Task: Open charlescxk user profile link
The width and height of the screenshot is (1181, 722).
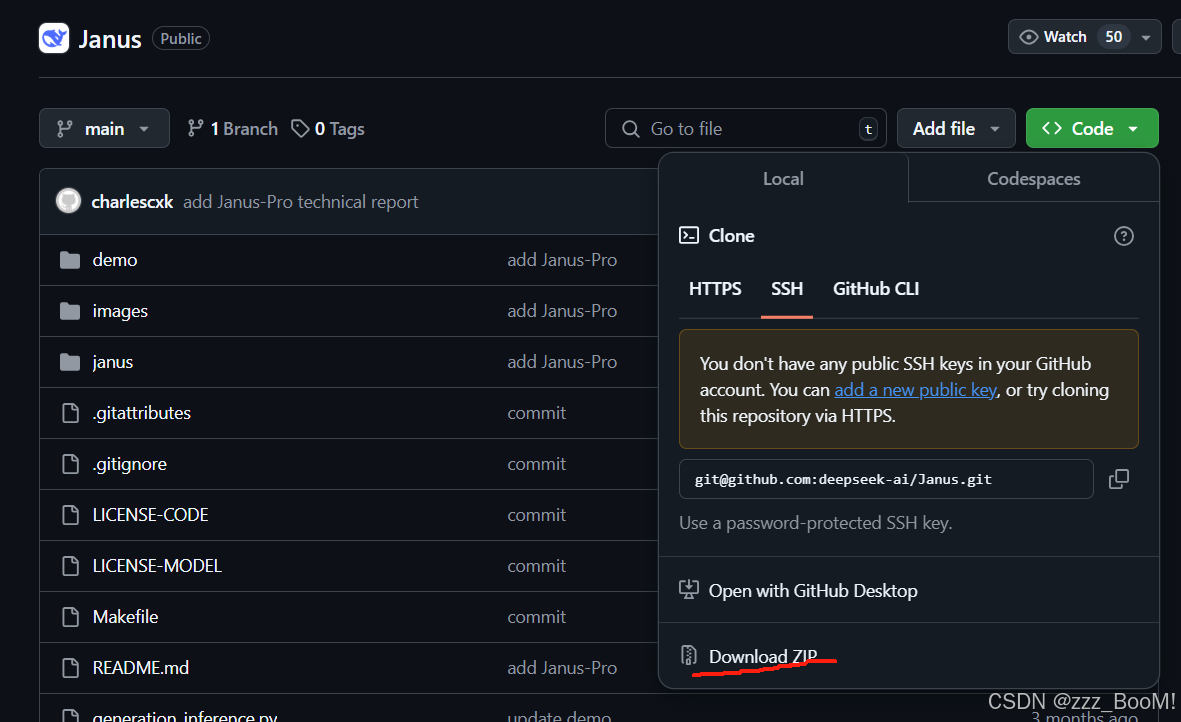Action: 132,202
